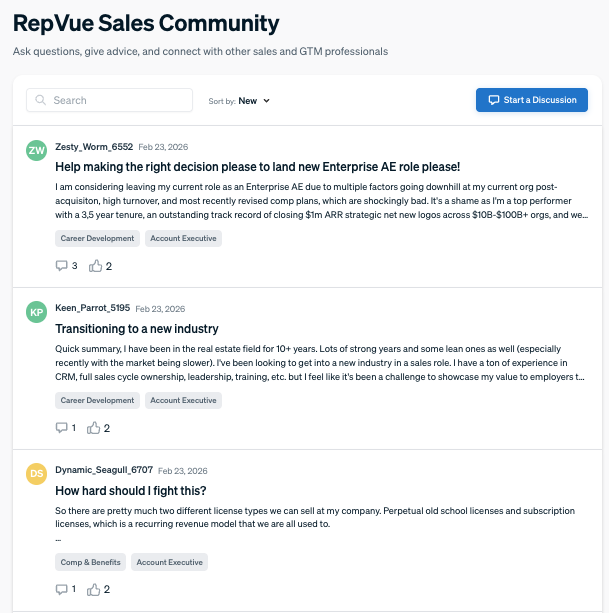Click the Sort by dropdown chevron arrow
Screen dimensions: 609x613
coord(266,101)
